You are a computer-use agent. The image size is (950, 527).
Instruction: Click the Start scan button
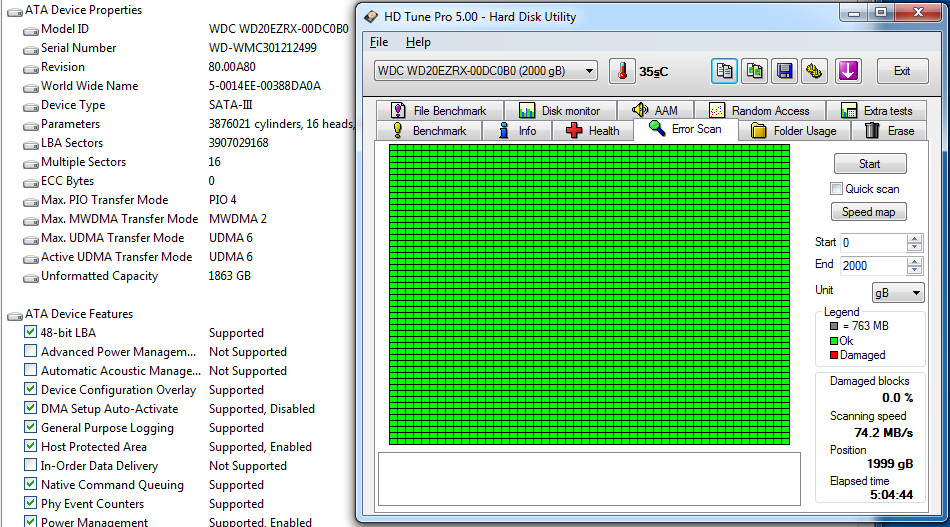tap(870, 164)
